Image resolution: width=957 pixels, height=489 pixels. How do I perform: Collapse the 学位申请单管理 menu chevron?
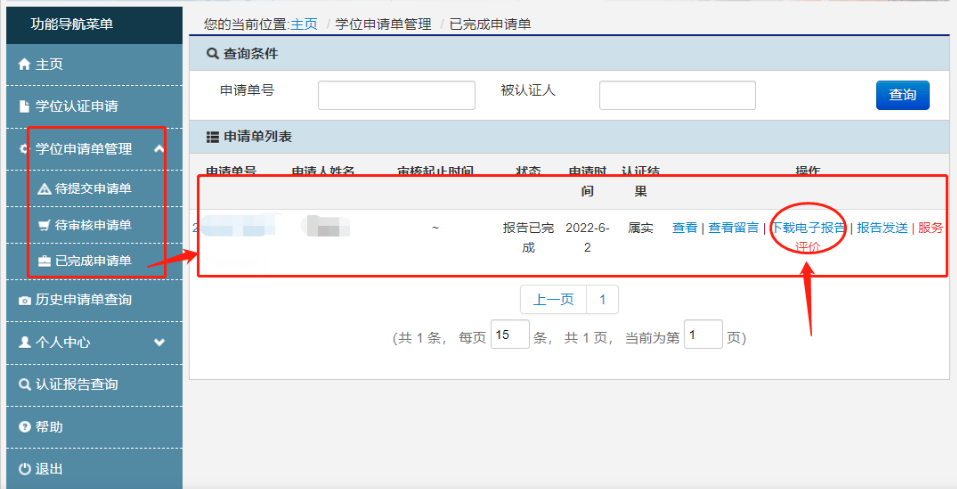pyautogui.click(x=158, y=149)
